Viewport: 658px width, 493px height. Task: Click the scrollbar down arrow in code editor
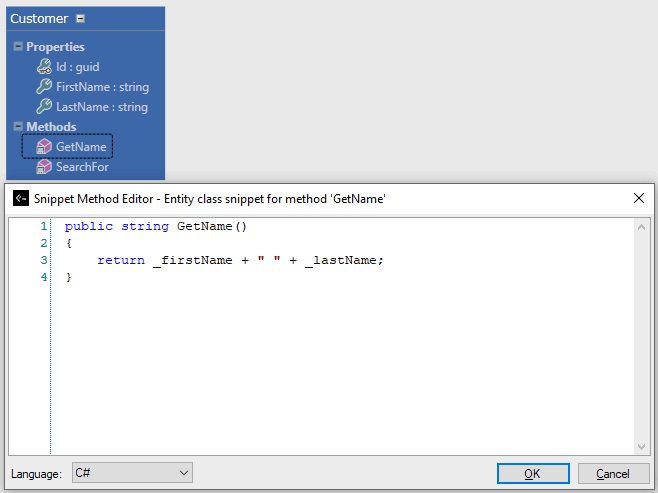(x=642, y=446)
